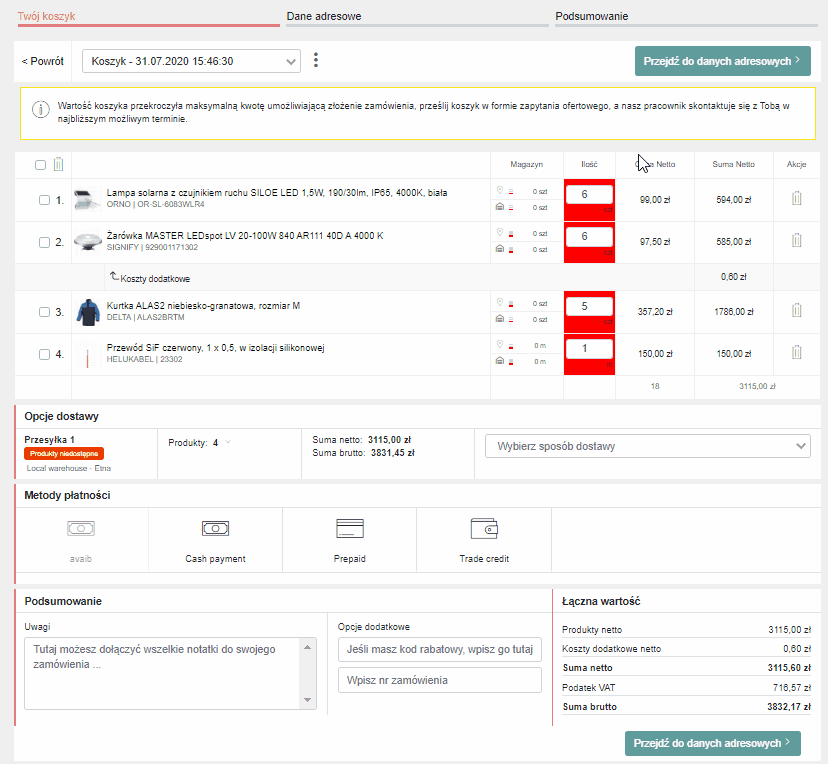Pick the Trade credit wallet icon
828x764 pixels.
coord(484,528)
